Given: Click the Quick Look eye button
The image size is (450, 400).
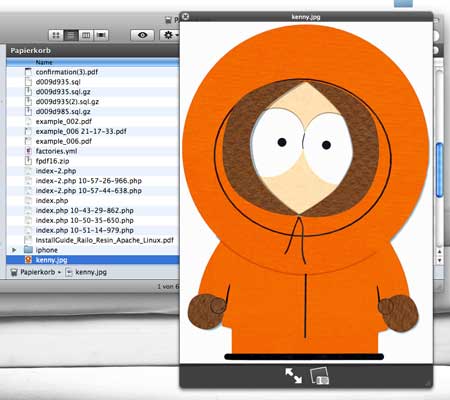Looking at the screenshot, I should (x=142, y=35).
